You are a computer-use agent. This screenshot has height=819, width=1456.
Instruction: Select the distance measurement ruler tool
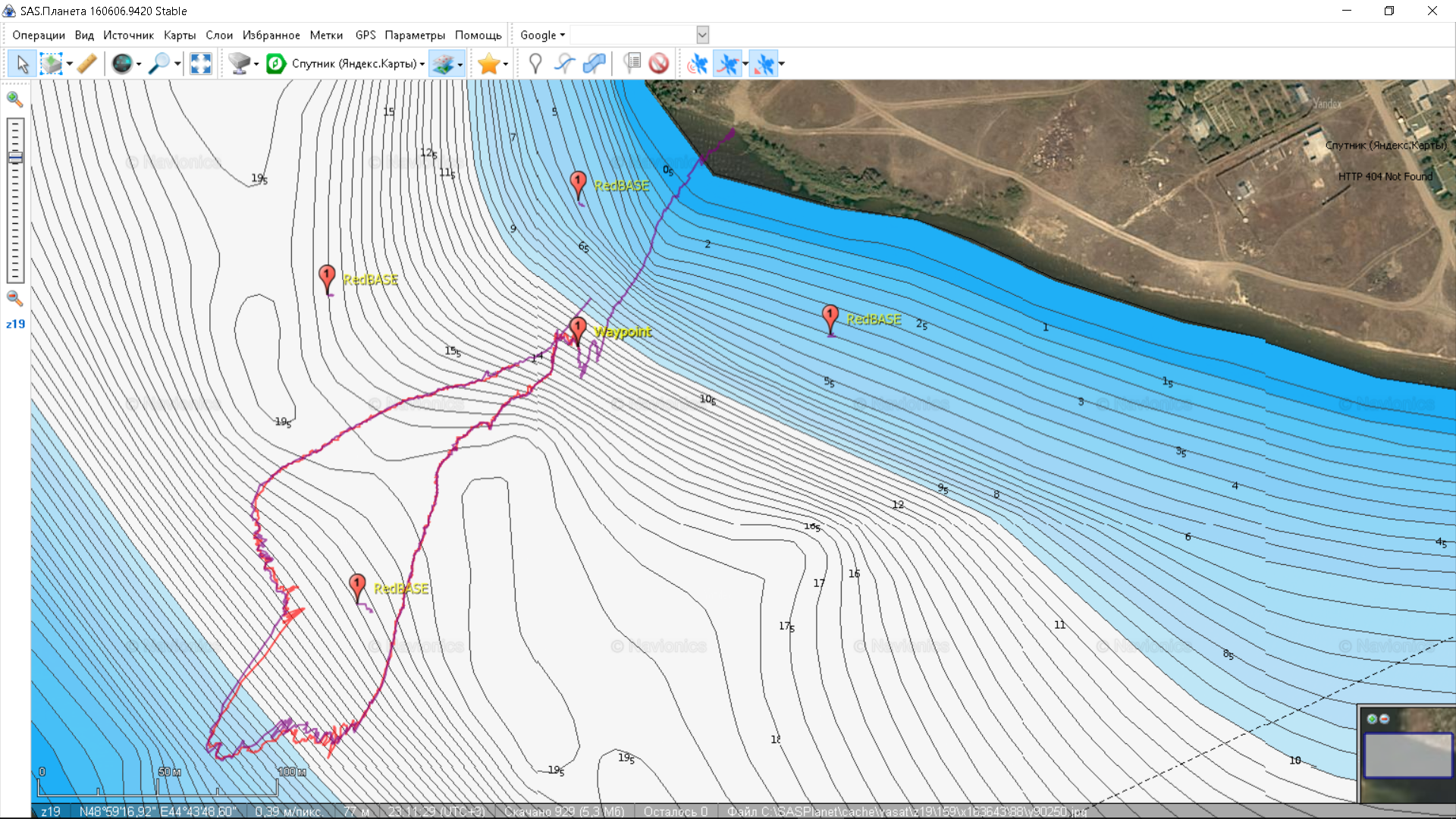point(87,64)
